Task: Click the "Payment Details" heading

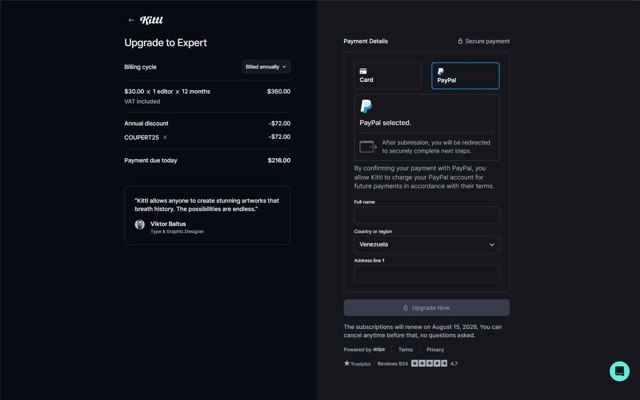Action: point(366,41)
